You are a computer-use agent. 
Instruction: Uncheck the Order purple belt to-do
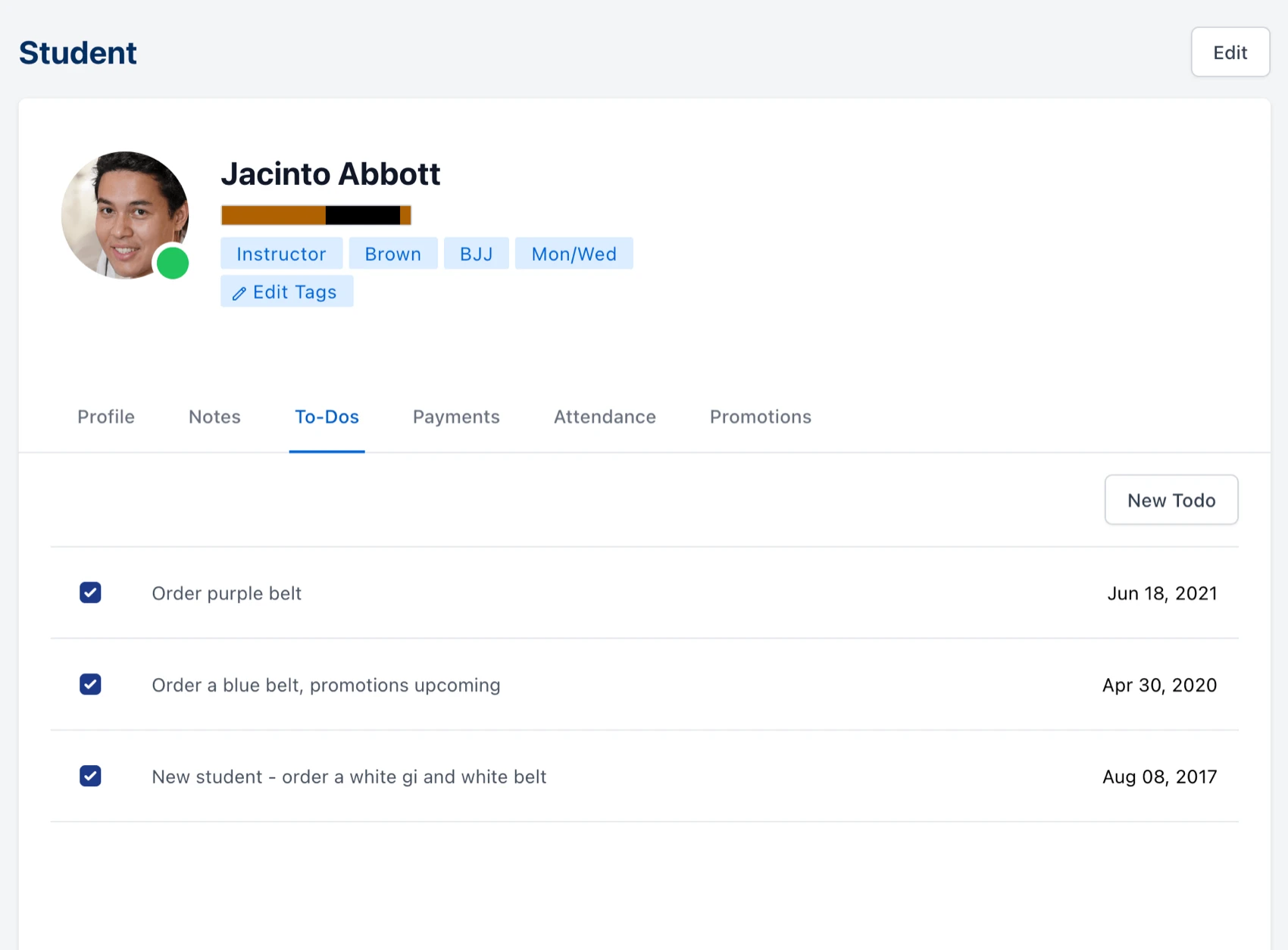tap(90, 592)
